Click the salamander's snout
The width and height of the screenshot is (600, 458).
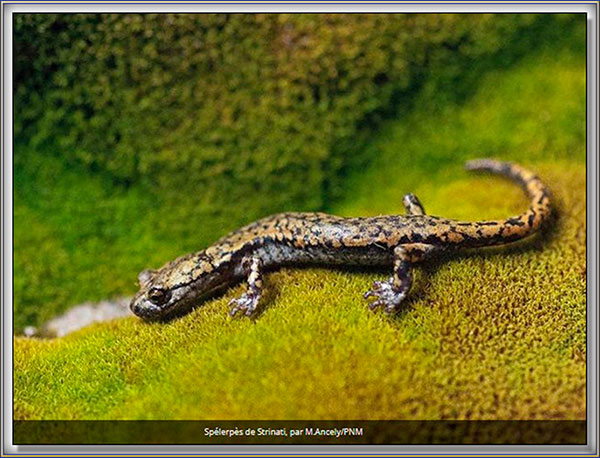136,308
